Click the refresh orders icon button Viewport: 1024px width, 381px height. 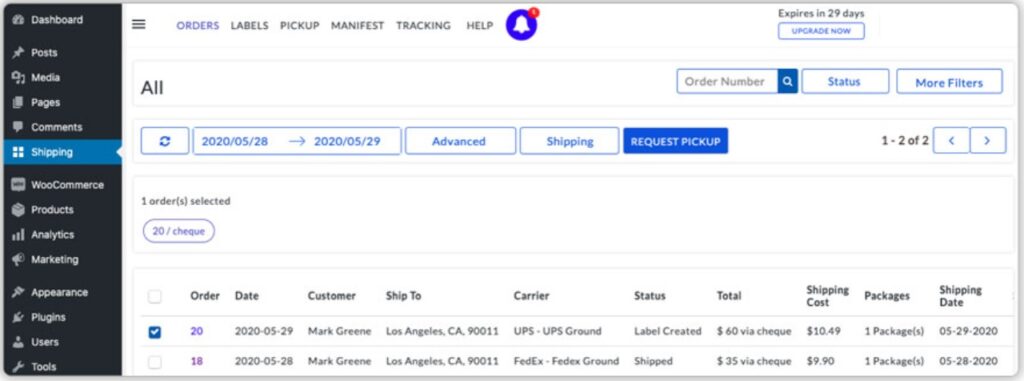[x=165, y=141]
